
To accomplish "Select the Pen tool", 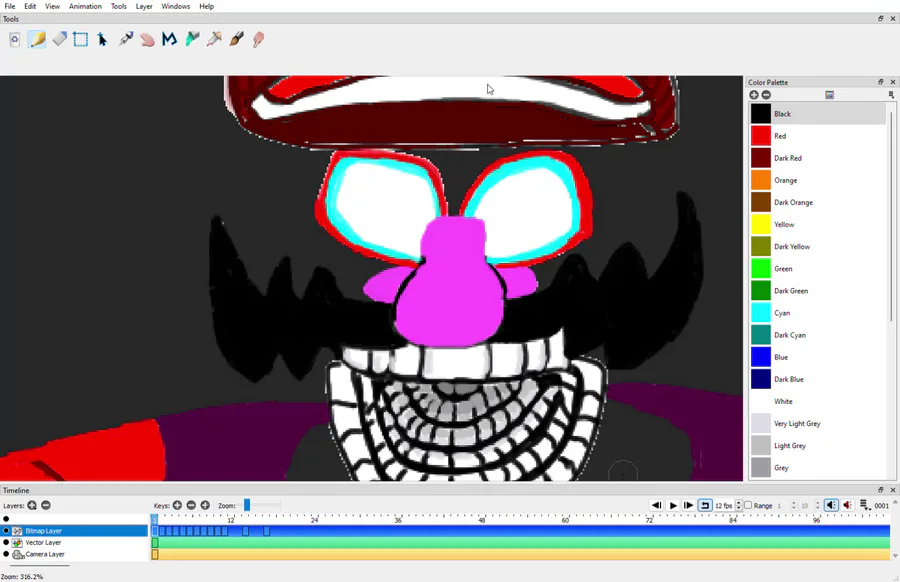I will (126, 39).
